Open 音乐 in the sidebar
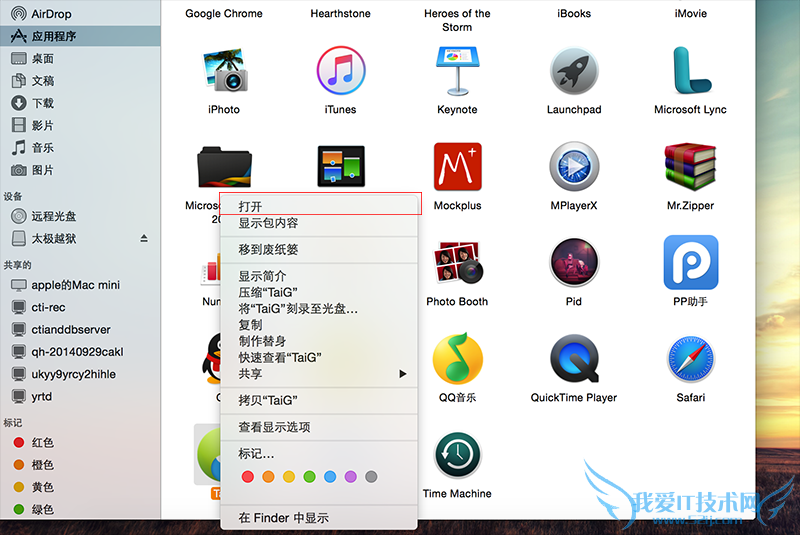The width and height of the screenshot is (800, 535). pyautogui.click(x=80, y=148)
